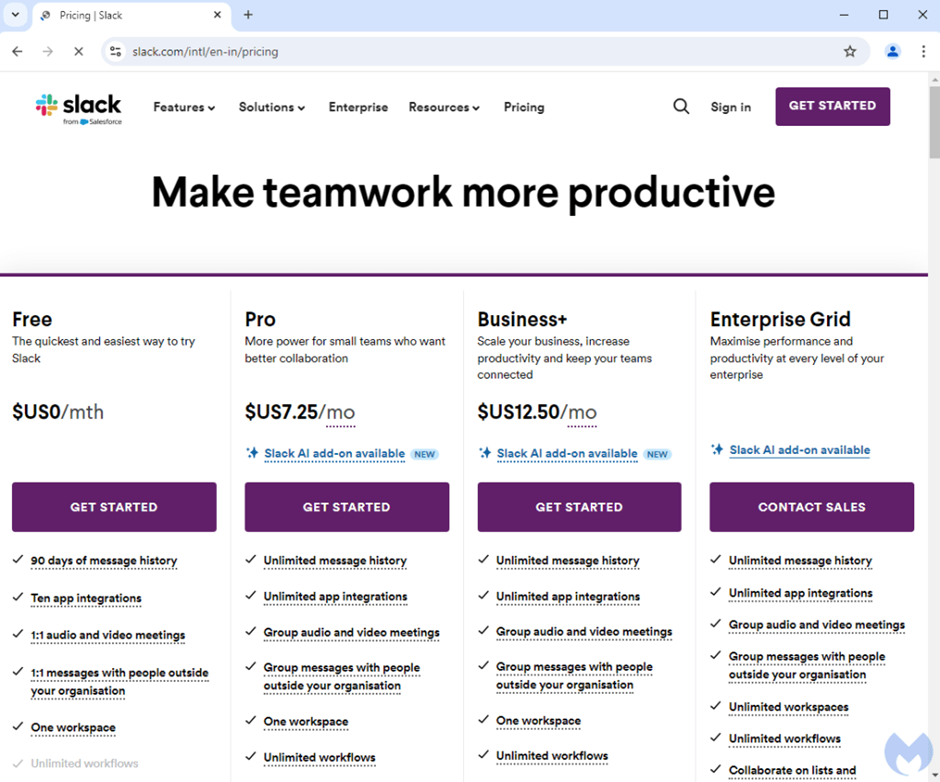The image size is (940, 782).
Task: Close the Pricing | Slack tab
Action: (218, 15)
